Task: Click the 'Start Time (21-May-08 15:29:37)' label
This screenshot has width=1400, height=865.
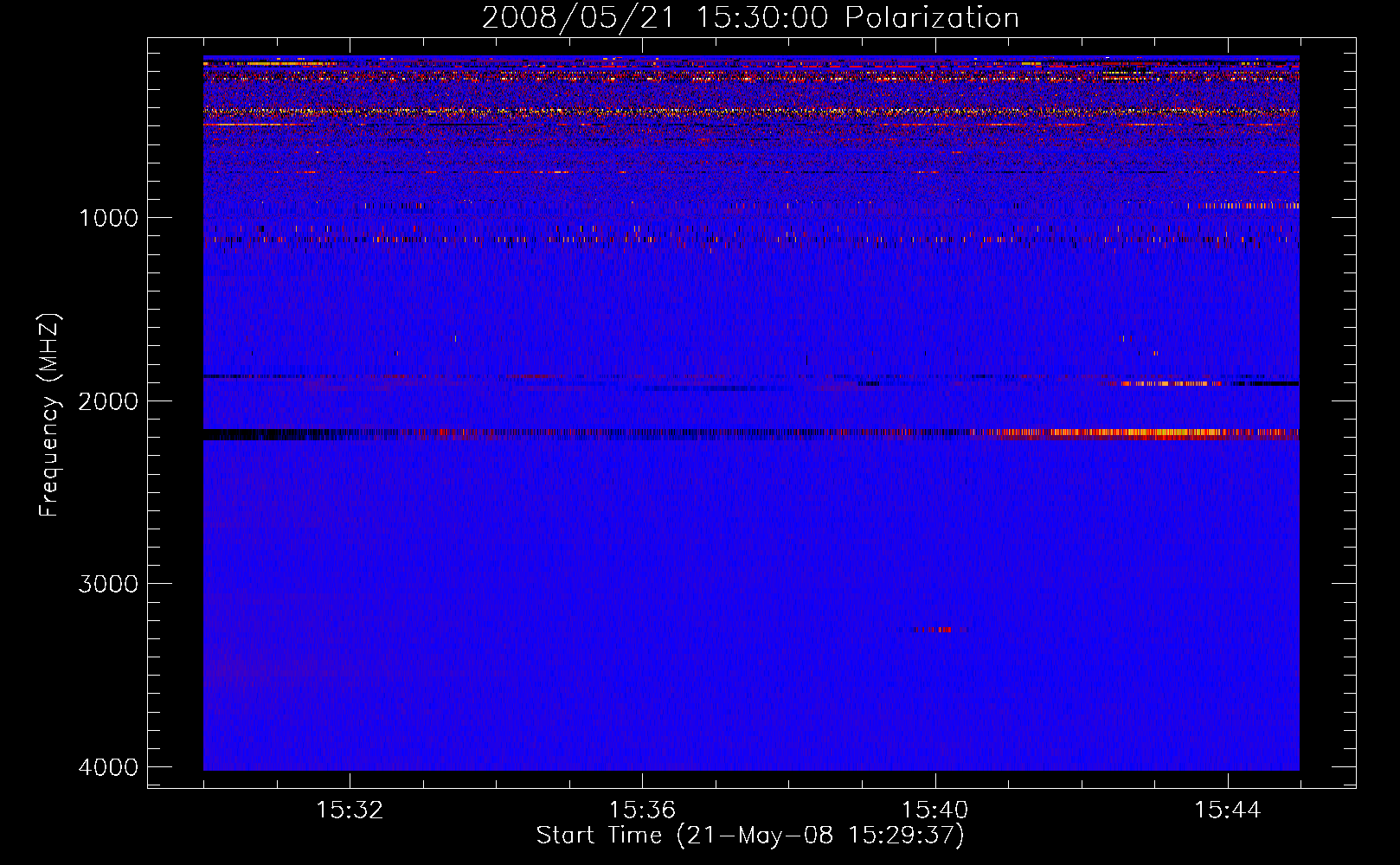Action: [x=750, y=836]
